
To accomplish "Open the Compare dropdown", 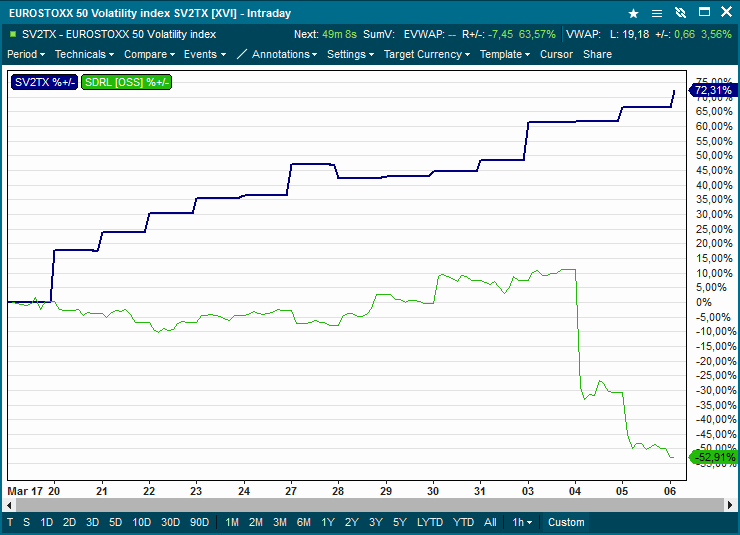I will click(x=149, y=54).
